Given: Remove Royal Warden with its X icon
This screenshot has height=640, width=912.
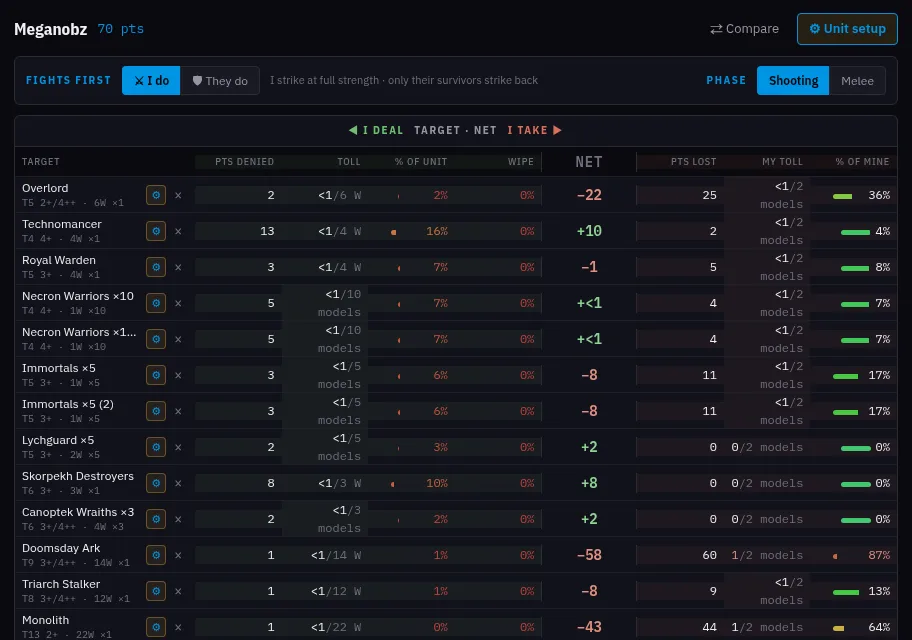Looking at the screenshot, I should pos(178,268).
